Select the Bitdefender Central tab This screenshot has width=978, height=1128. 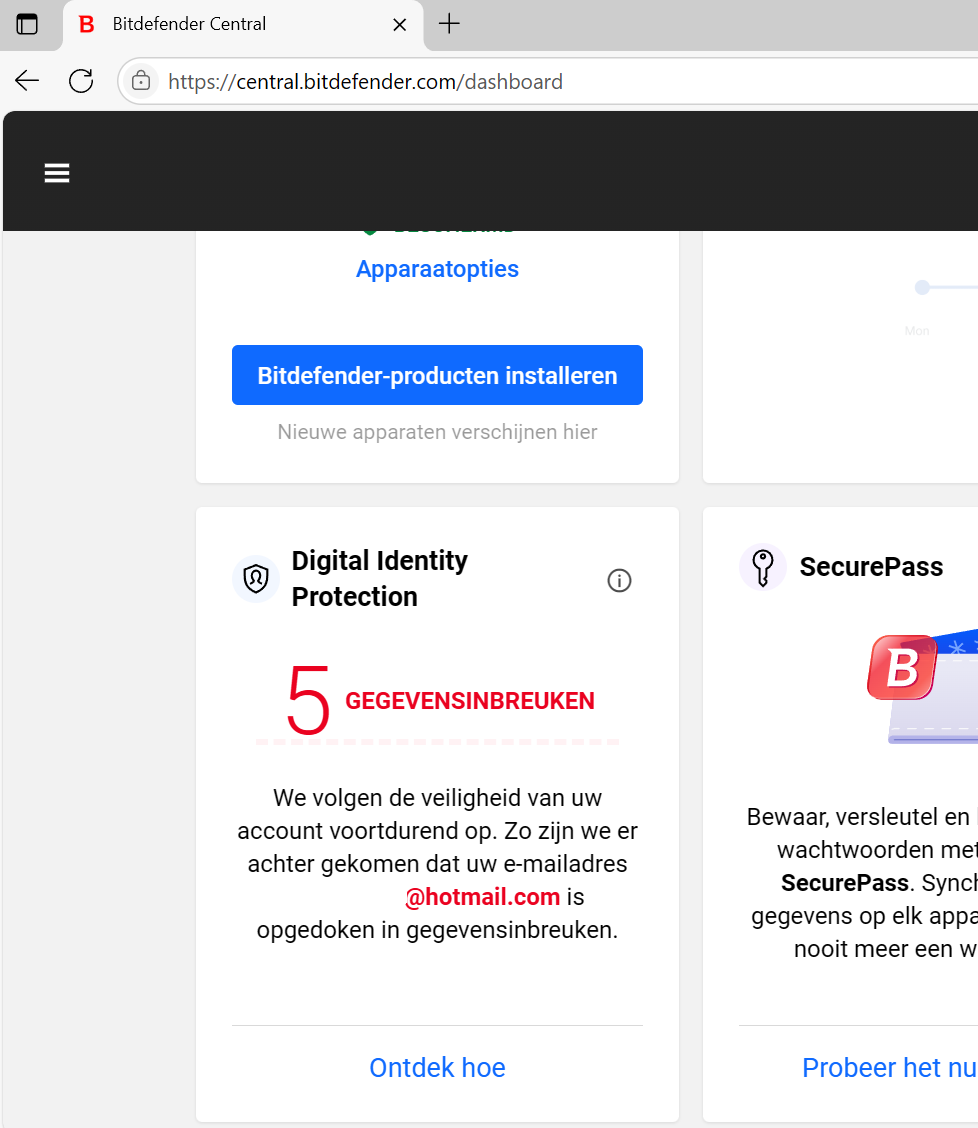click(243, 25)
